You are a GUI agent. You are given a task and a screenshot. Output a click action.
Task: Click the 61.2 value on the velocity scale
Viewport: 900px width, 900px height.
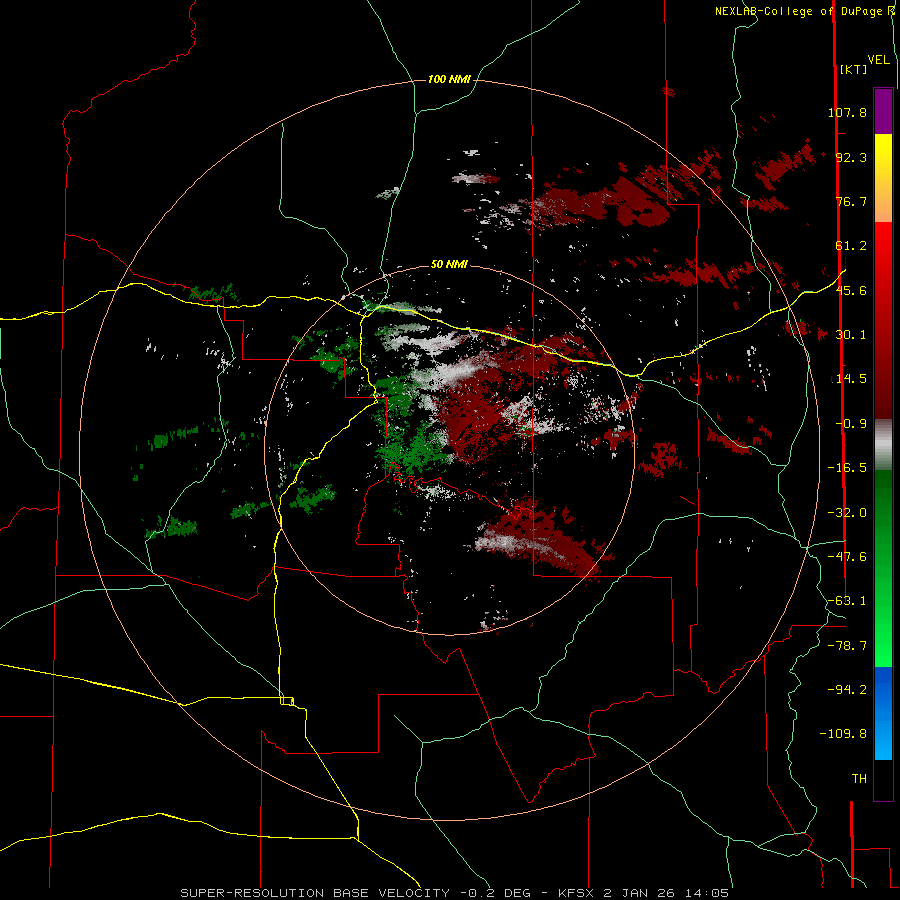click(851, 246)
